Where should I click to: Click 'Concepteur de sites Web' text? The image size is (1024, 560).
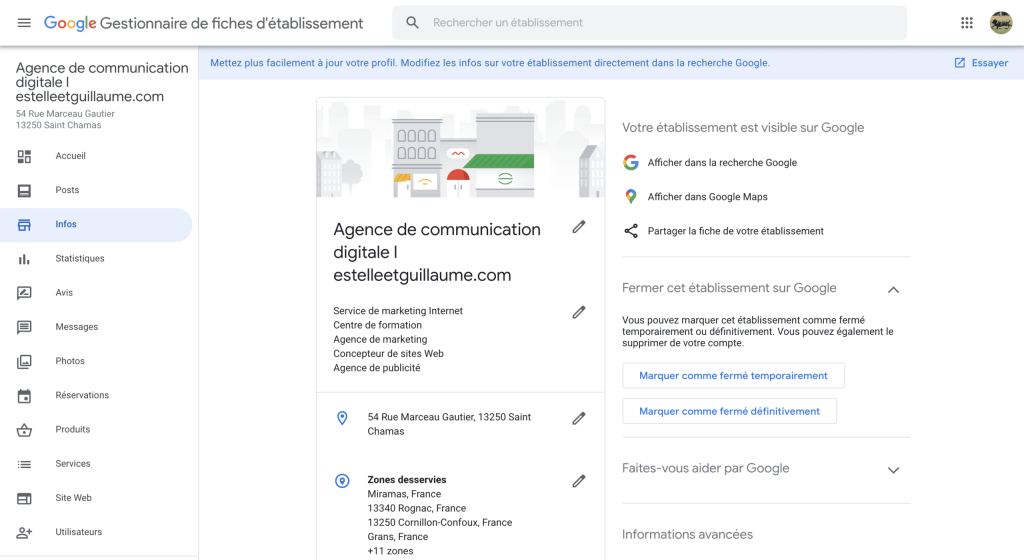pyautogui.click(x=389, y=354)
